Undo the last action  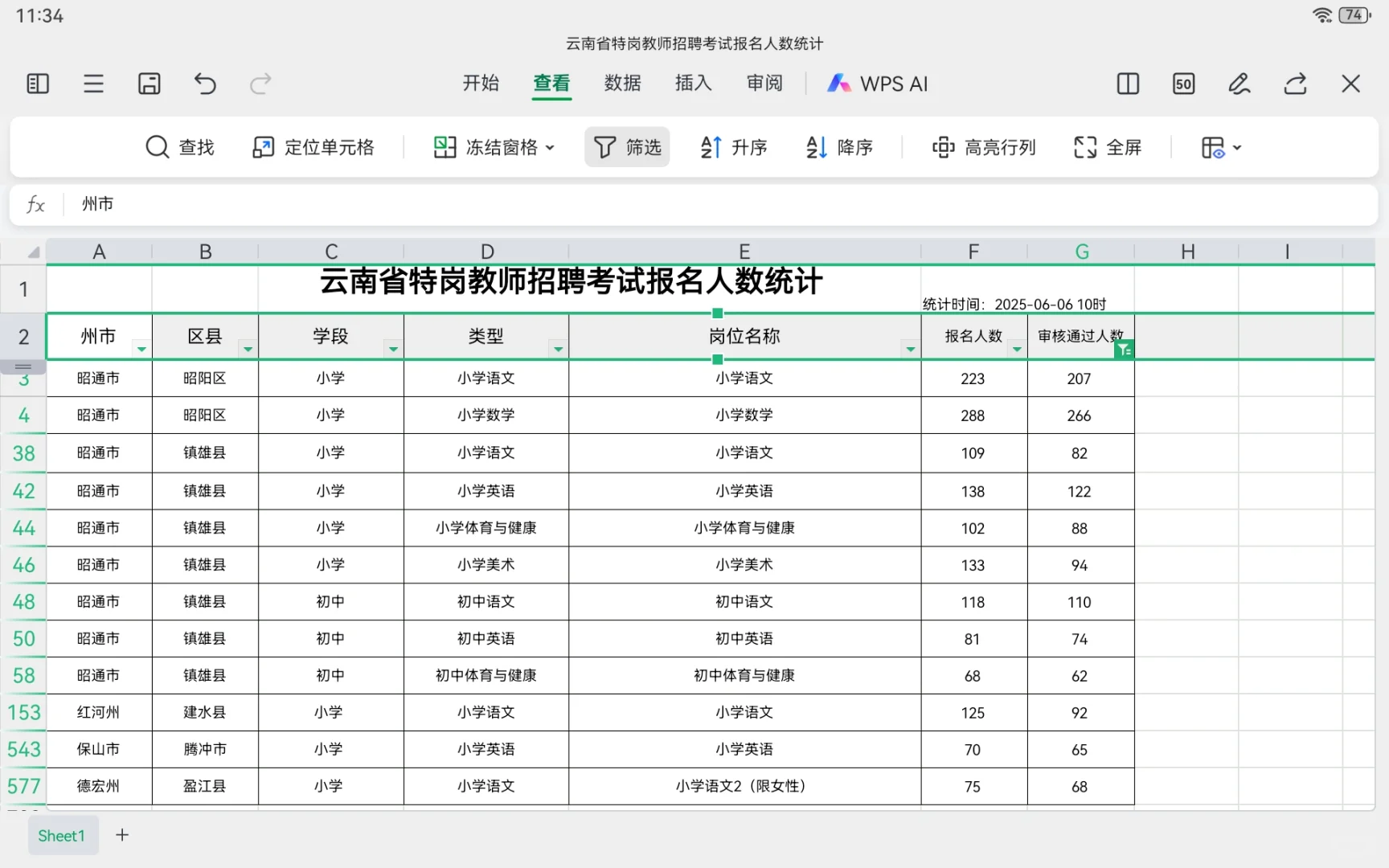205,84
